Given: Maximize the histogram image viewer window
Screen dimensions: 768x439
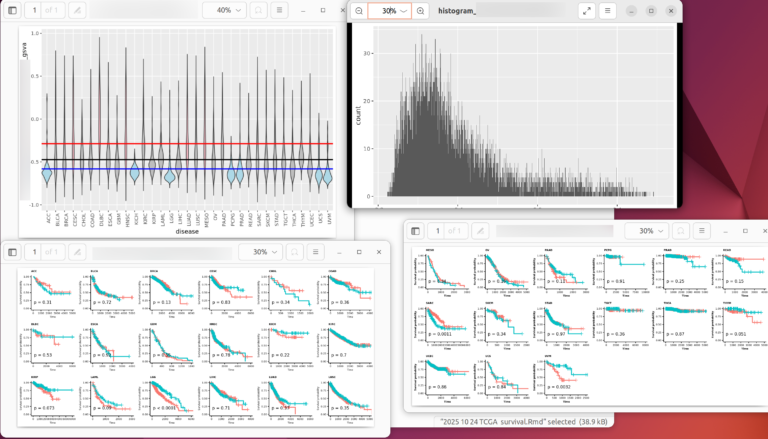Looking at the screenshot, I should click(x=650, y=10).
